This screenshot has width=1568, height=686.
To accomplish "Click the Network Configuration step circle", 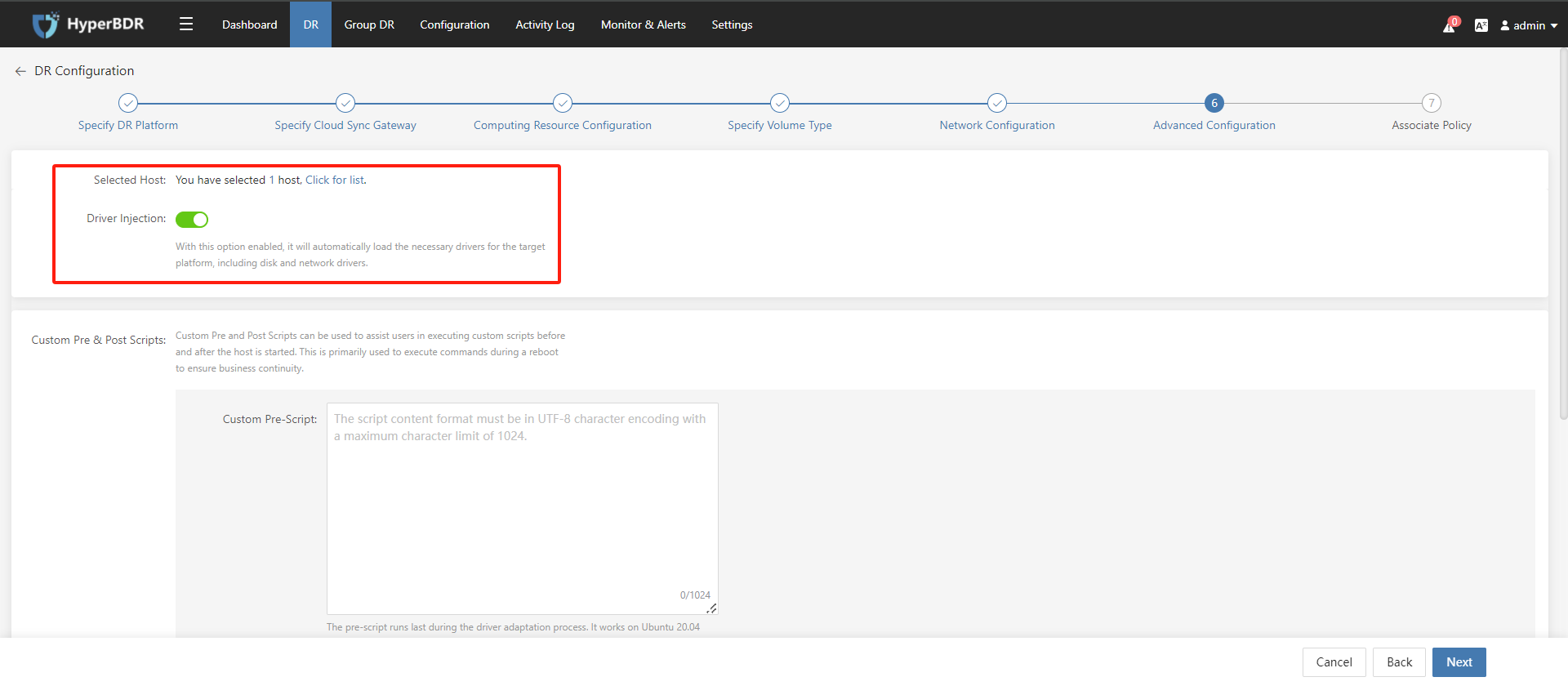I will coord(997,103).
